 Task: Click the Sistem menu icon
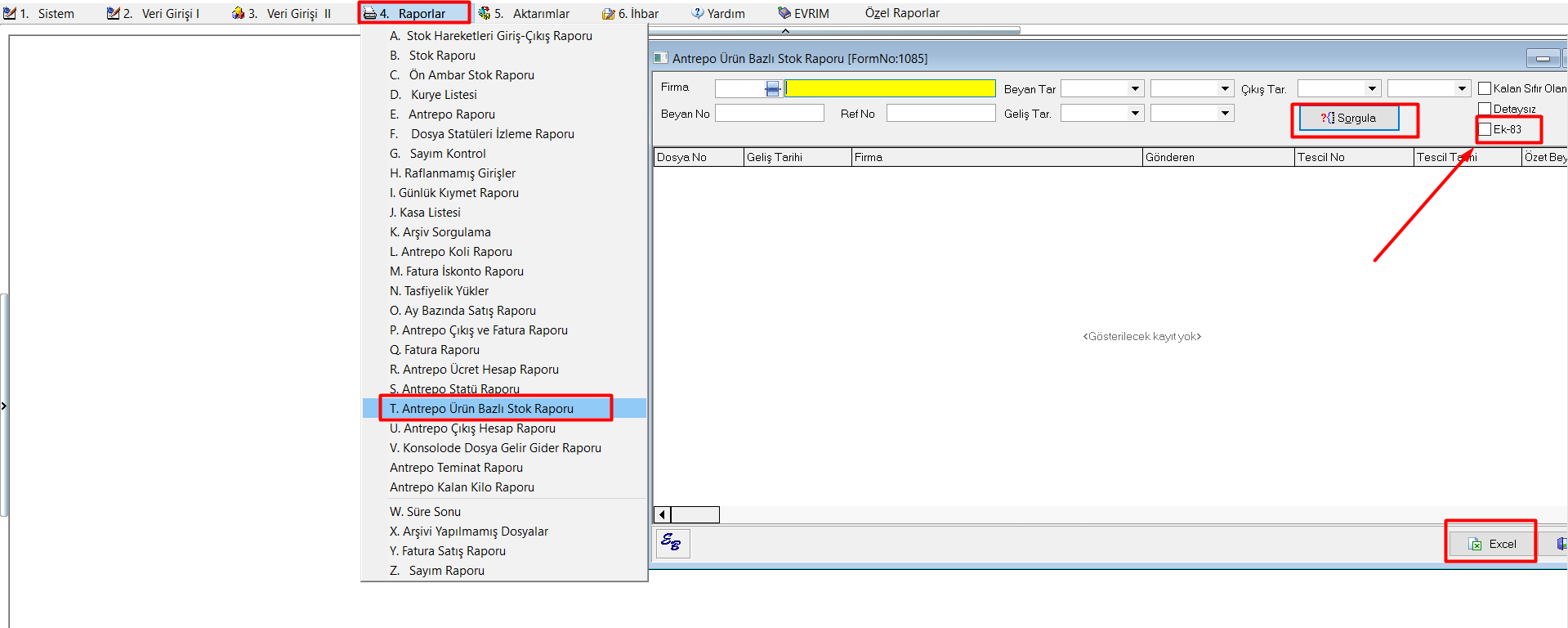pos(10,13)
